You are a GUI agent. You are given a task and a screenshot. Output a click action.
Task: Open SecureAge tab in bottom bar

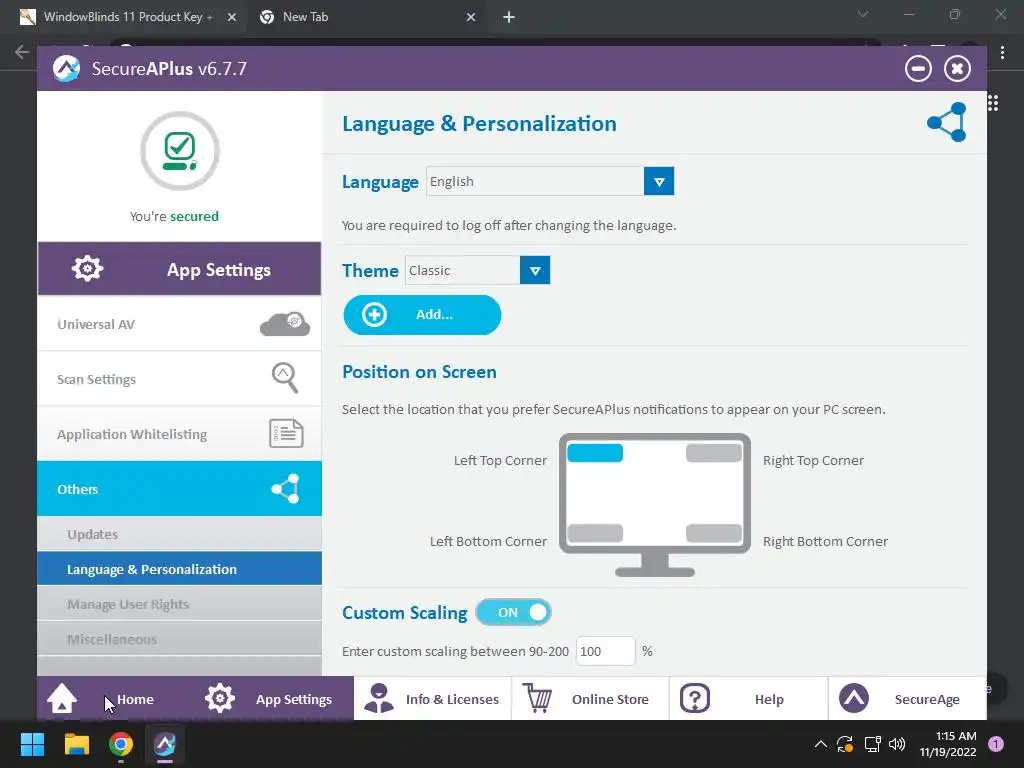pos(908,699)
